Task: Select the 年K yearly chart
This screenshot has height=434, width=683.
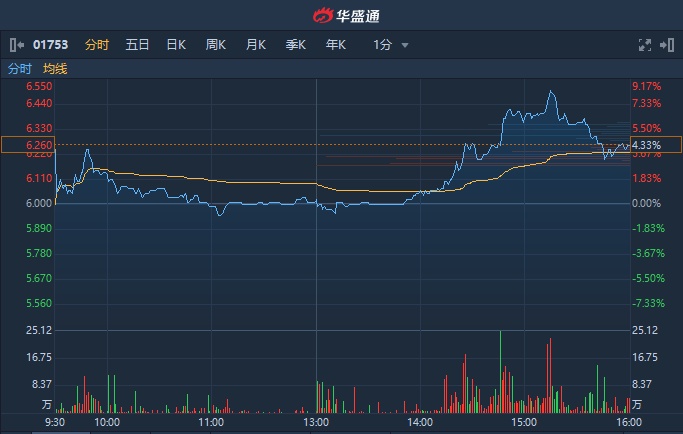Action: coord(335,45)
